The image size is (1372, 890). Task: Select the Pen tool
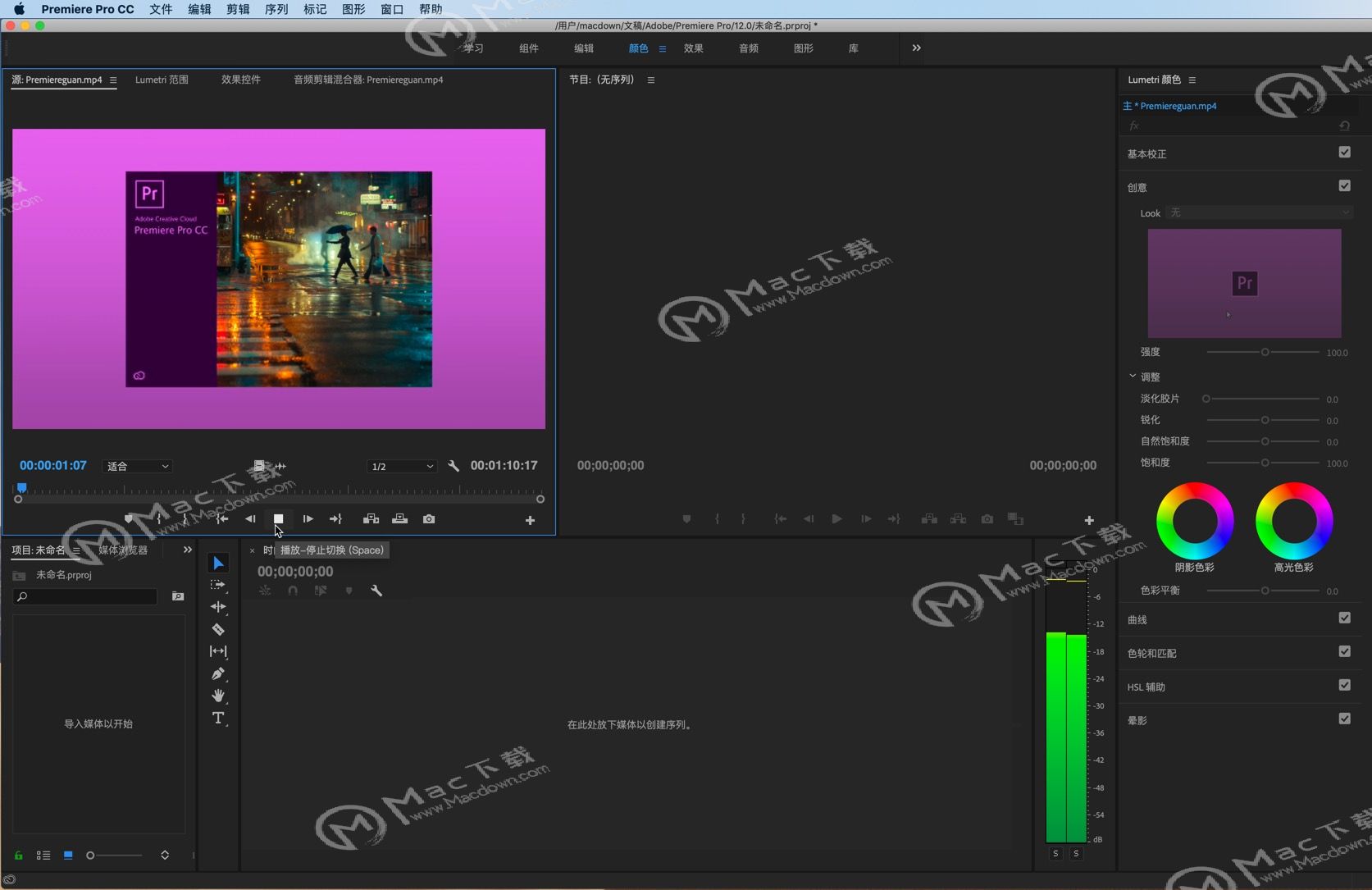(x=218, y=673)
